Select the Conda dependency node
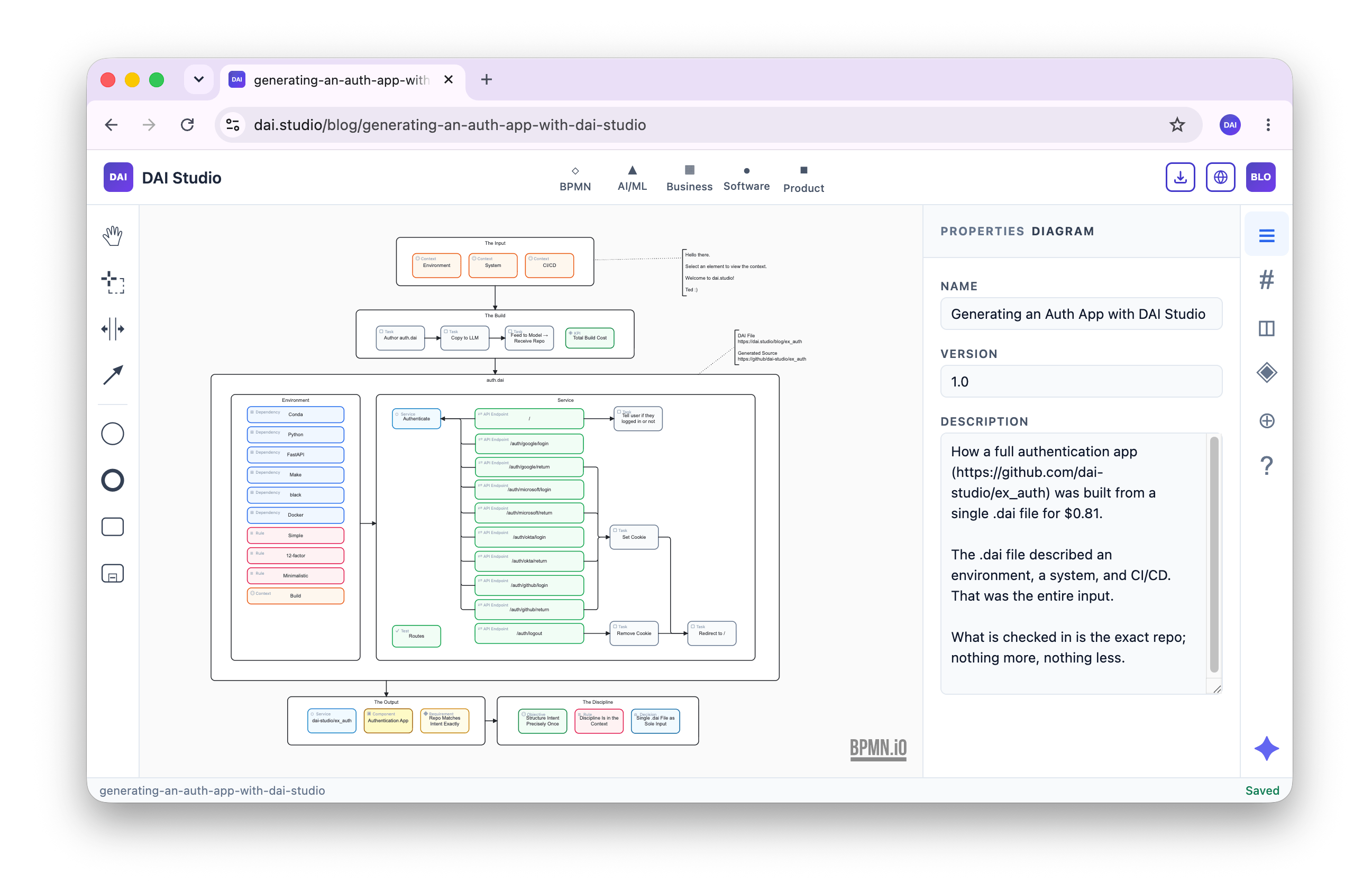 point(295,414)
